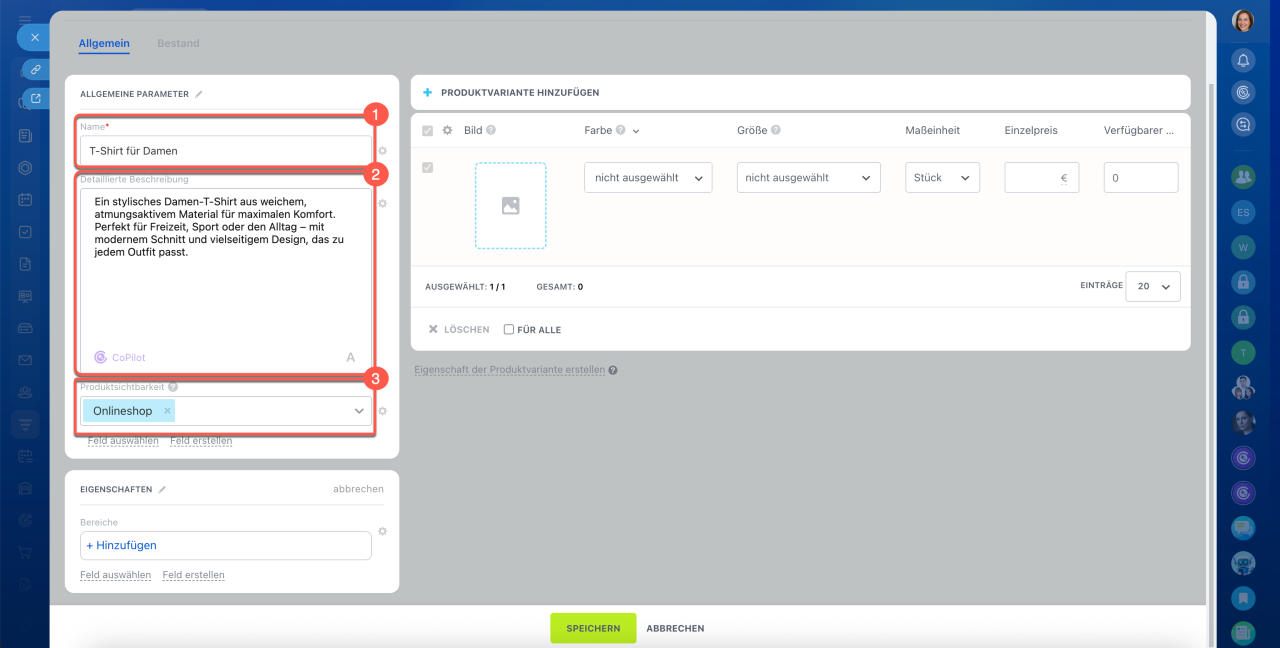
Task: Open the Maßeinheit dropdown showing Stück
Action: (942, 178)
